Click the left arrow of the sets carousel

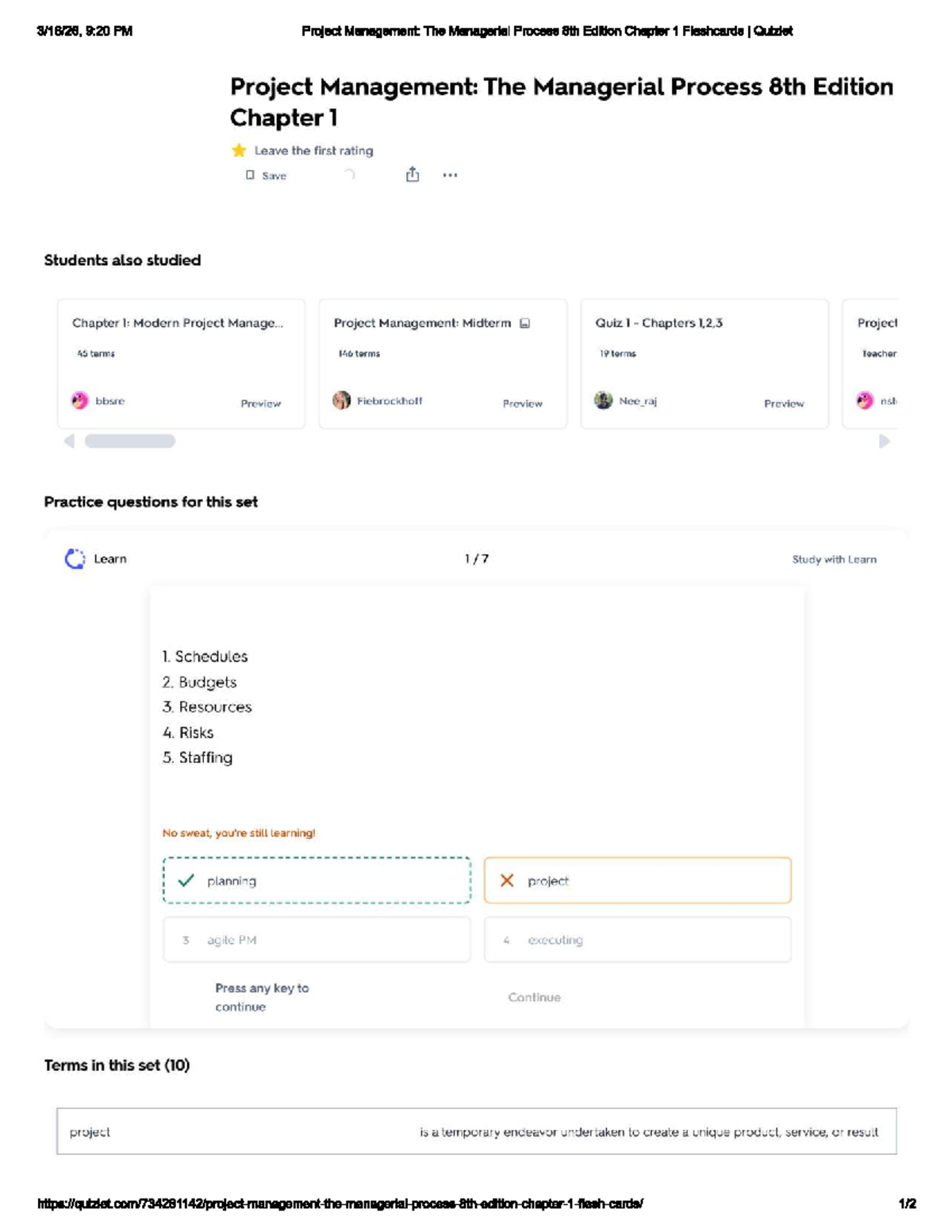coord(69,441)
